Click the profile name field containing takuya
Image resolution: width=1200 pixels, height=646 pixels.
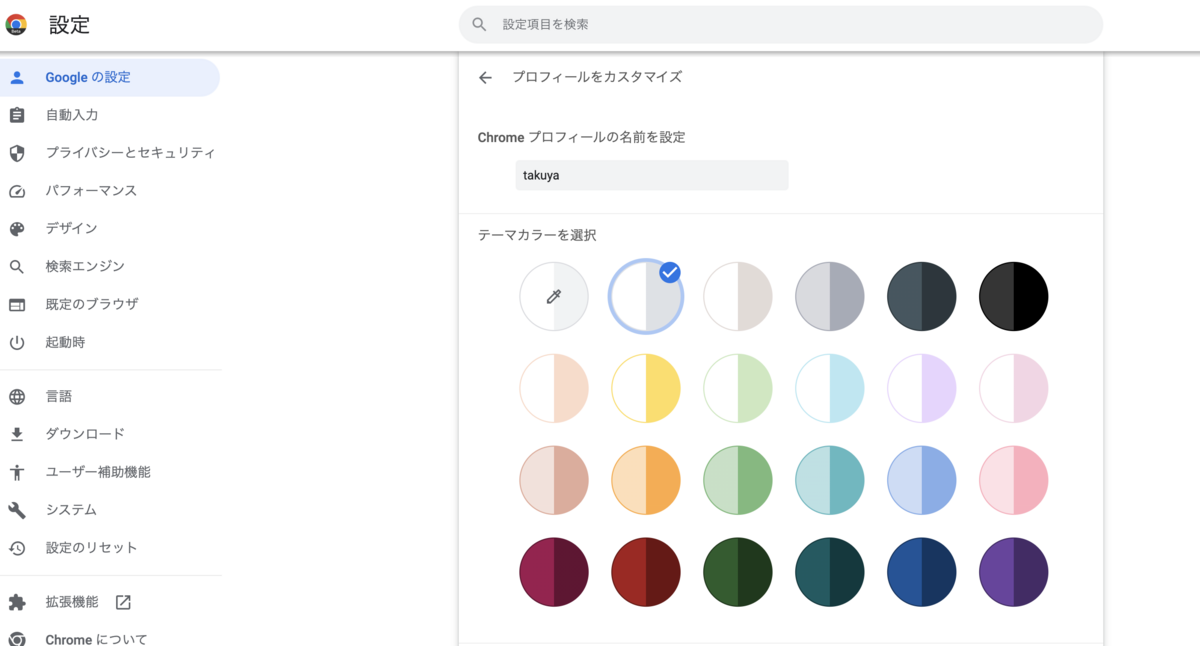(x=652, y=175)
